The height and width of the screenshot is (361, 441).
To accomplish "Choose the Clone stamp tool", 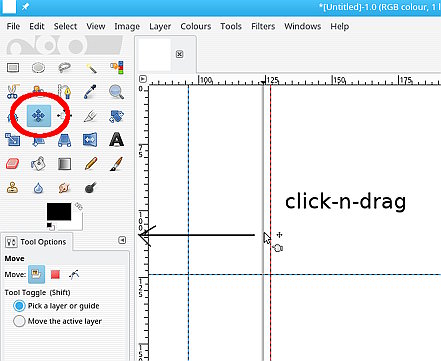I will (x=12, y=188).
